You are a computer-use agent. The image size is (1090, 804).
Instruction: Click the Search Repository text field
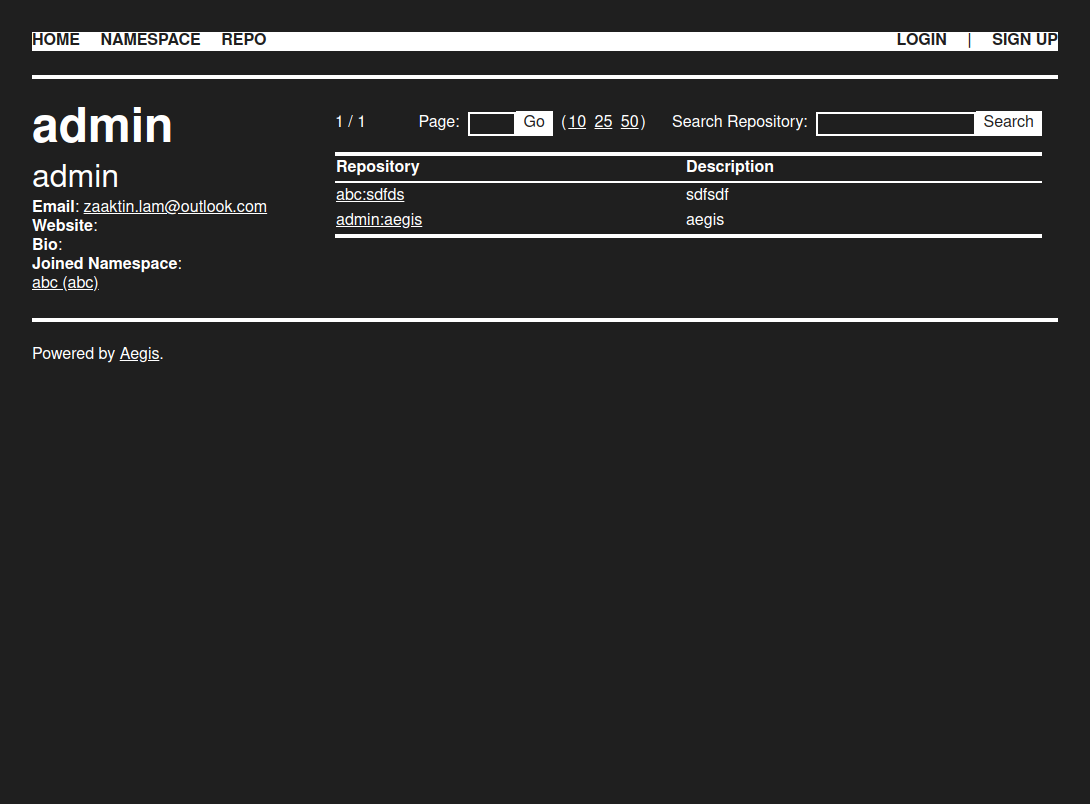point(895,123)
